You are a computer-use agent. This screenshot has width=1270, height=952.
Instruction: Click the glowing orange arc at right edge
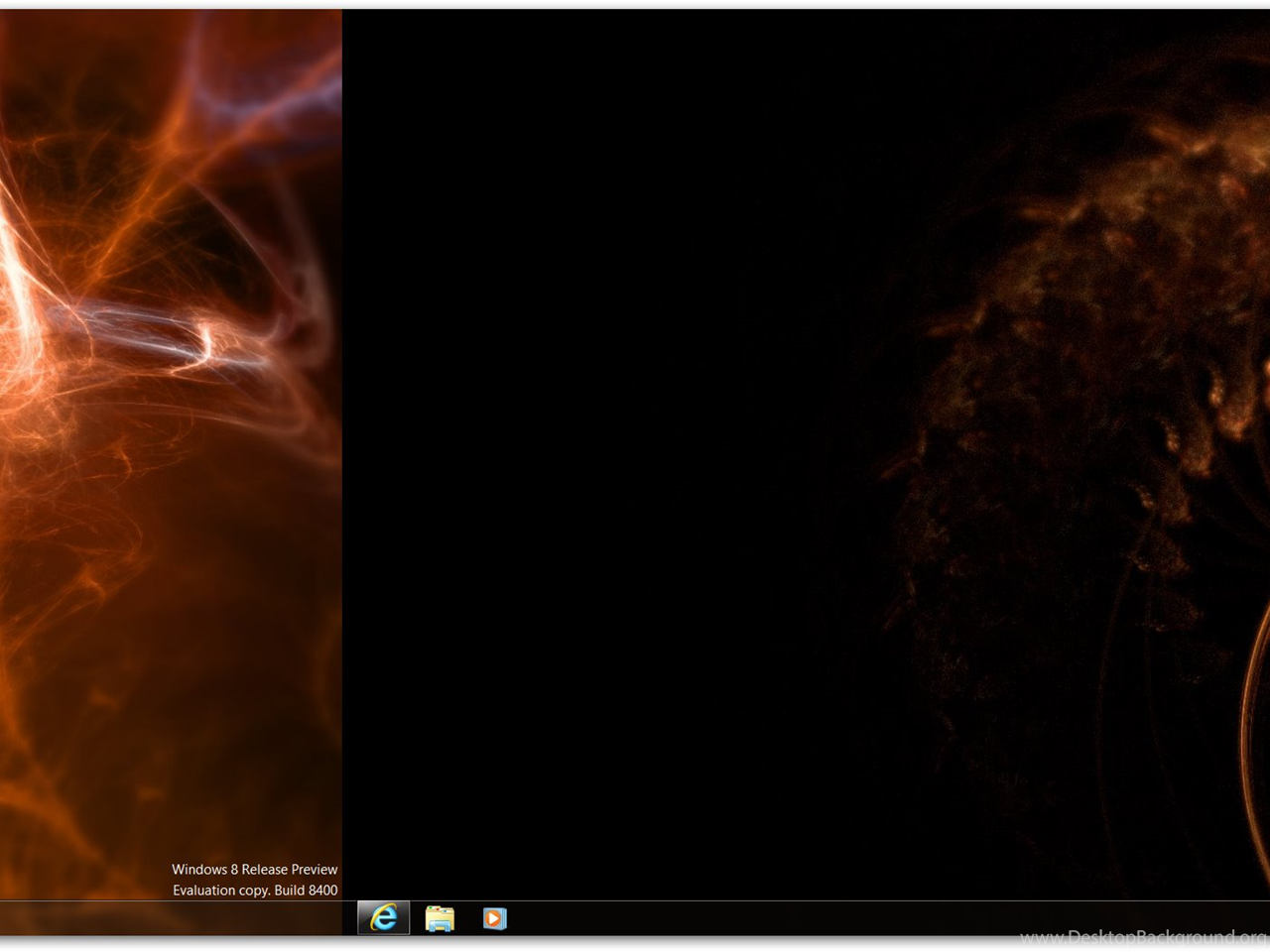[1252, 714]
